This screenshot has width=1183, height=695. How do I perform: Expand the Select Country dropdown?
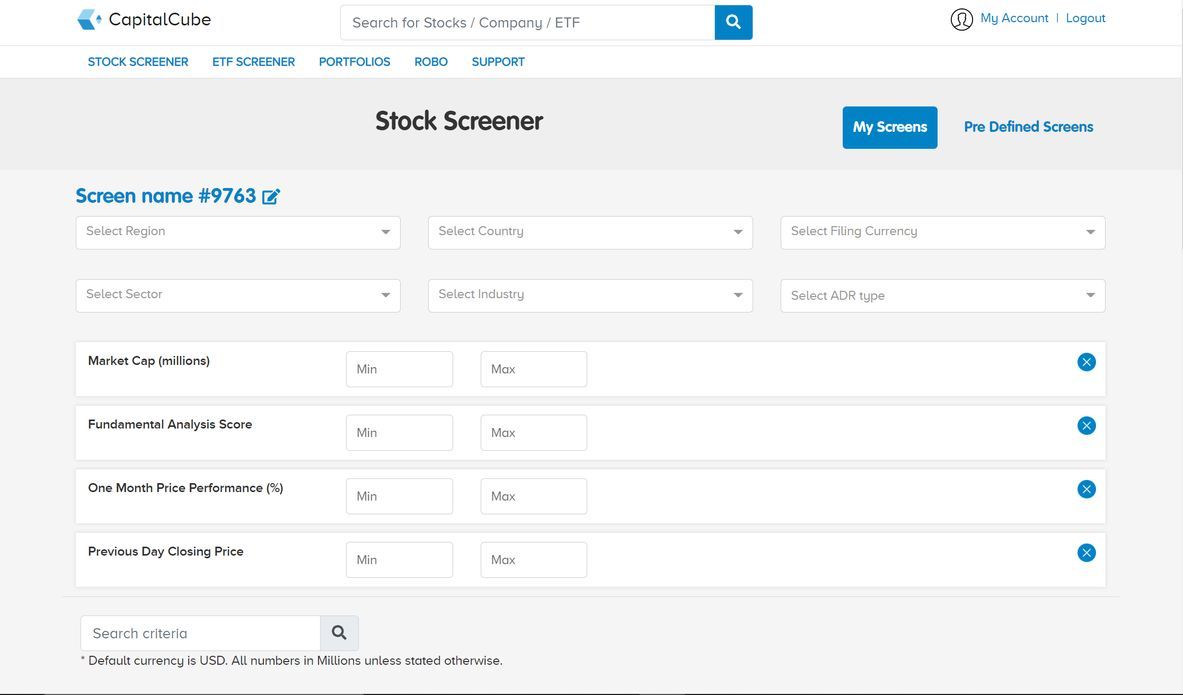point(590,232)
